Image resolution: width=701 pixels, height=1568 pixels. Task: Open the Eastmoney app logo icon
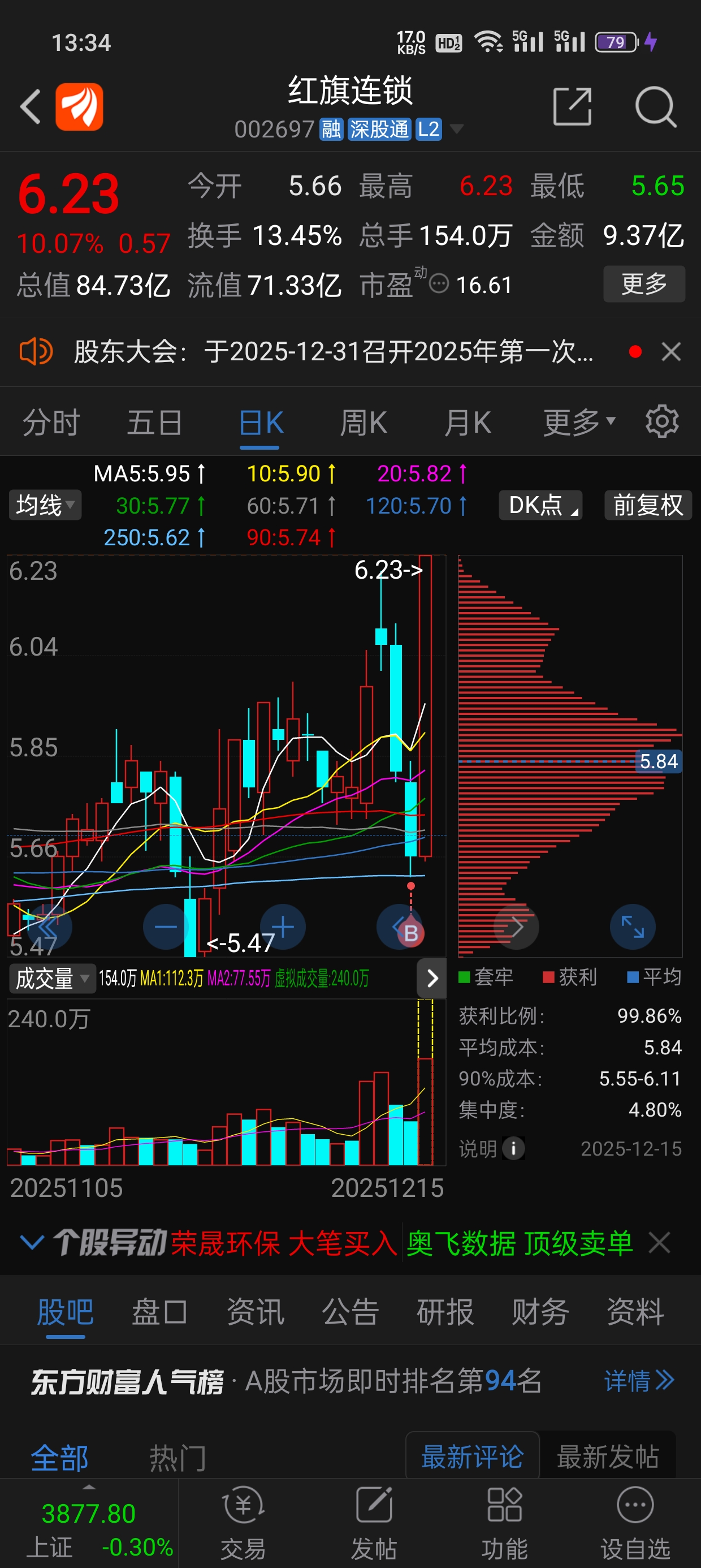click(x=79, y=107)
